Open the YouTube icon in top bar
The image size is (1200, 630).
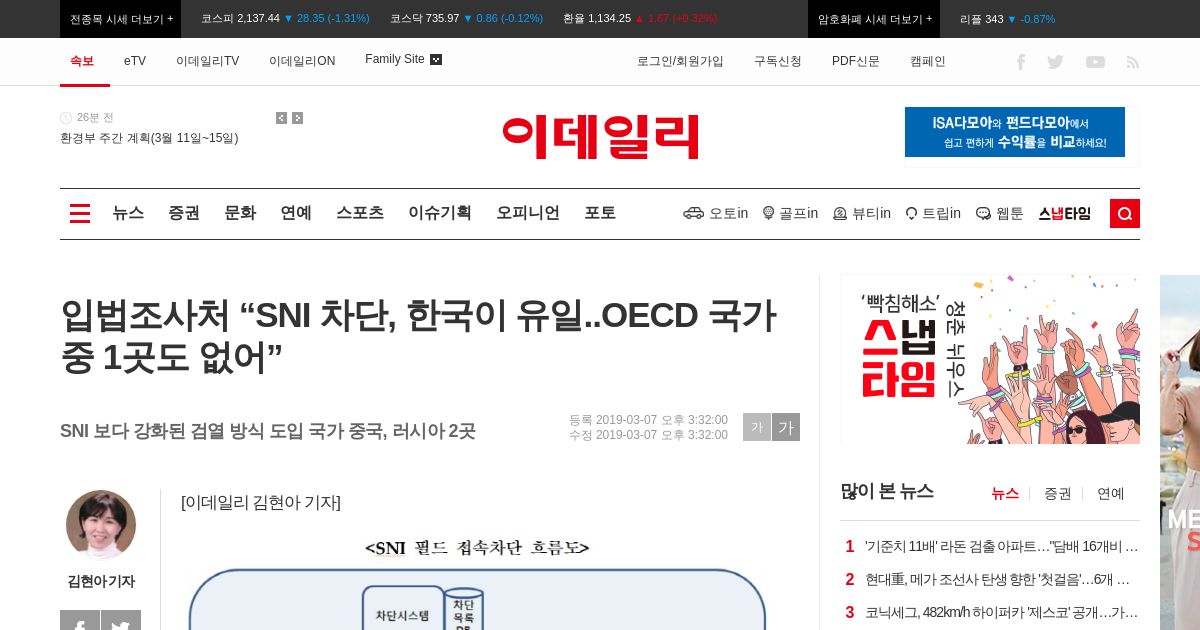1095,62
